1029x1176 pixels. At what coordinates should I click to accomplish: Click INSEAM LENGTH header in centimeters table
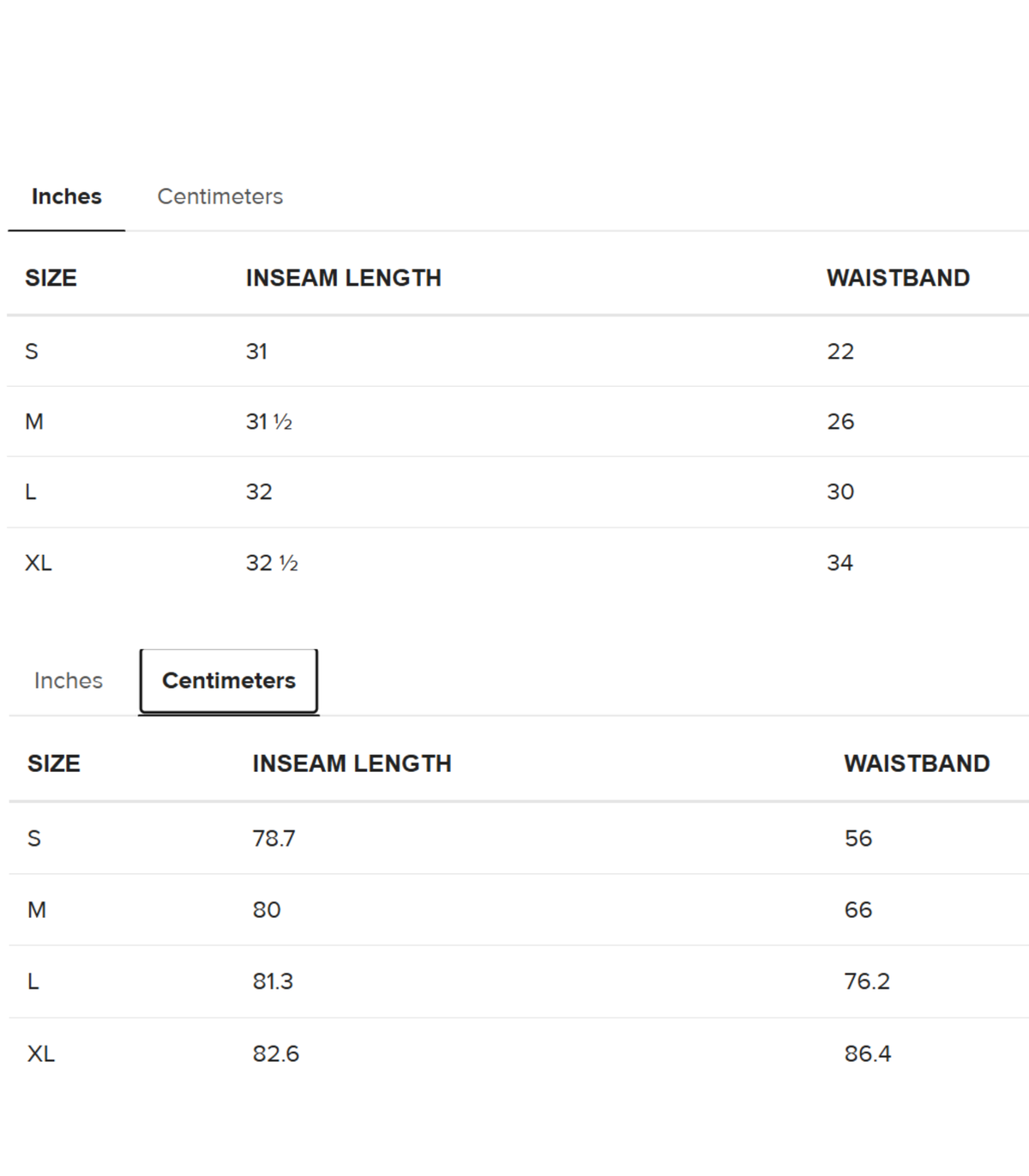[x=352, y=763]
